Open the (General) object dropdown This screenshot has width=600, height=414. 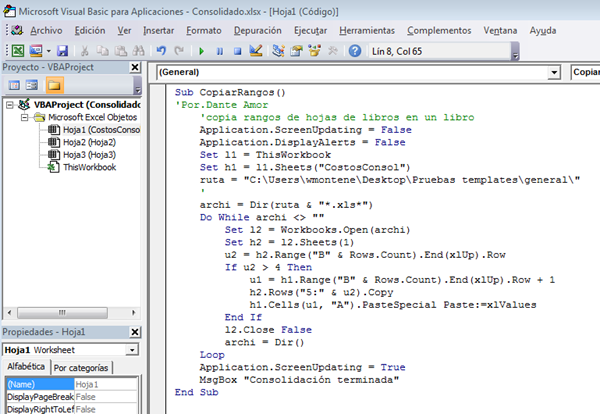pos(553,72)
